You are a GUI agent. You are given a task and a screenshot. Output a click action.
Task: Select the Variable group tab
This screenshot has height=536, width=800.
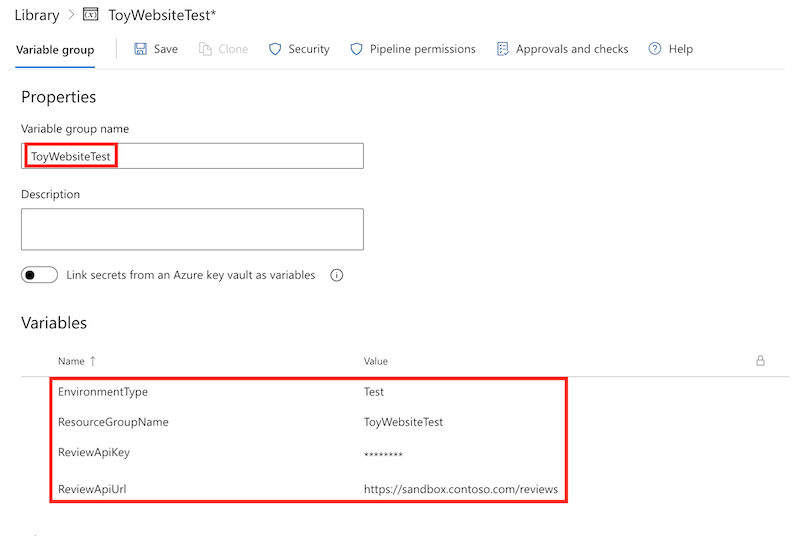click(55, 49)
